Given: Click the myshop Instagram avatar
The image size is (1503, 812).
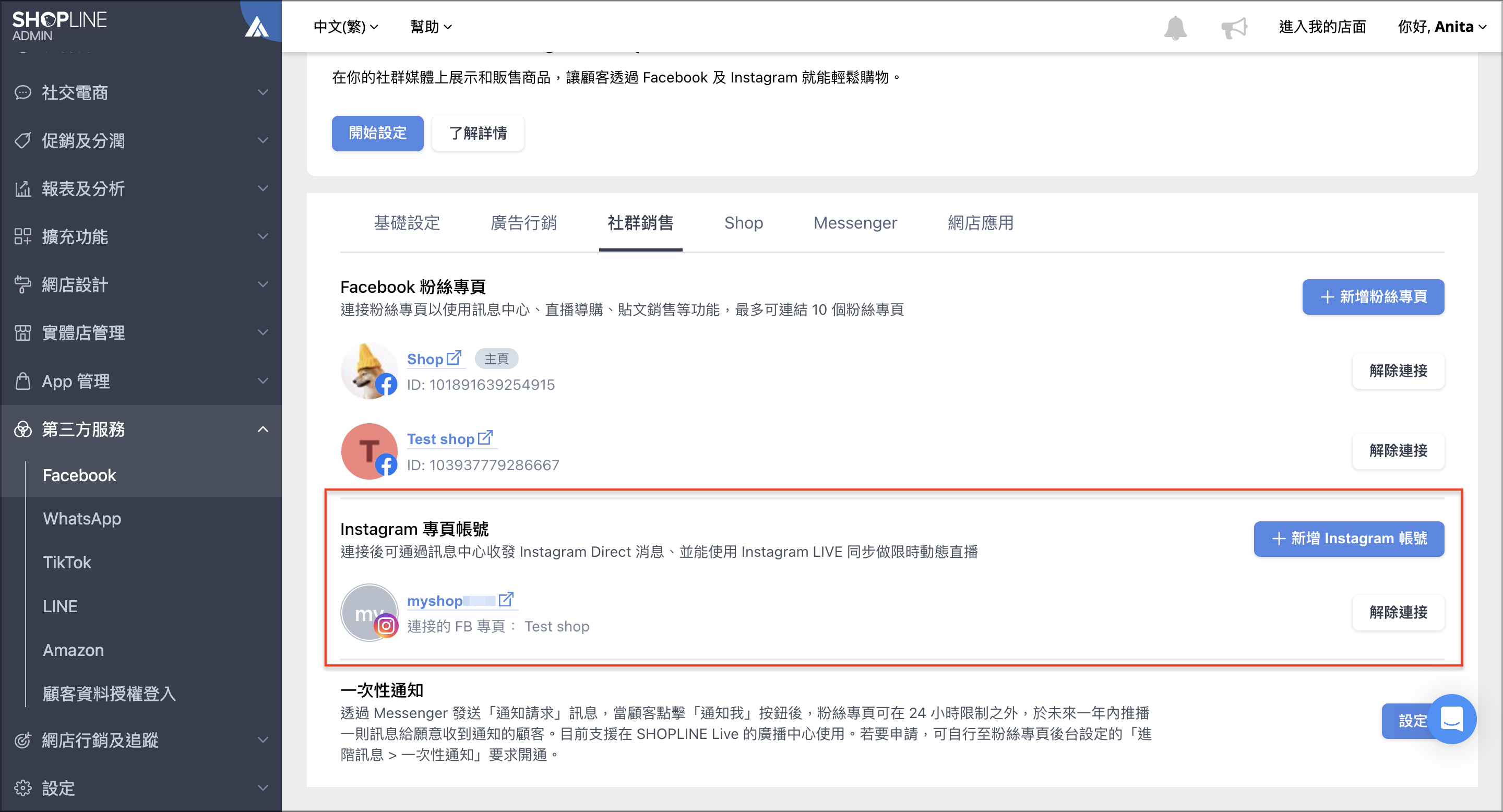Looking at the screenshot, I should (x=369, y=613).
